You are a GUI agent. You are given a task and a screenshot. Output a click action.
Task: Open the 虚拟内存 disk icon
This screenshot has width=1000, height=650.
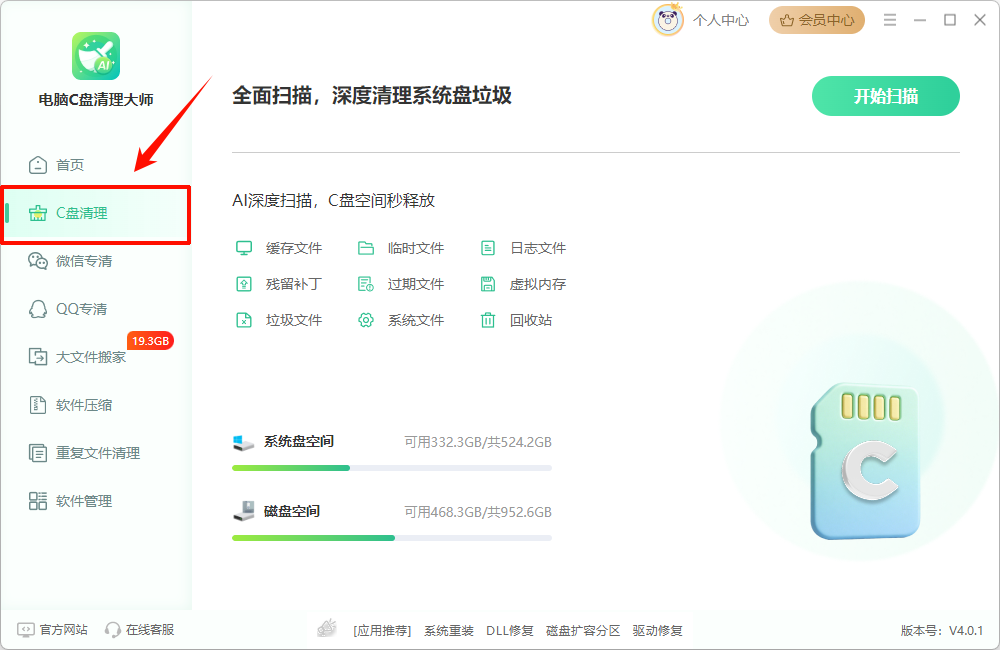coord(487,283)
